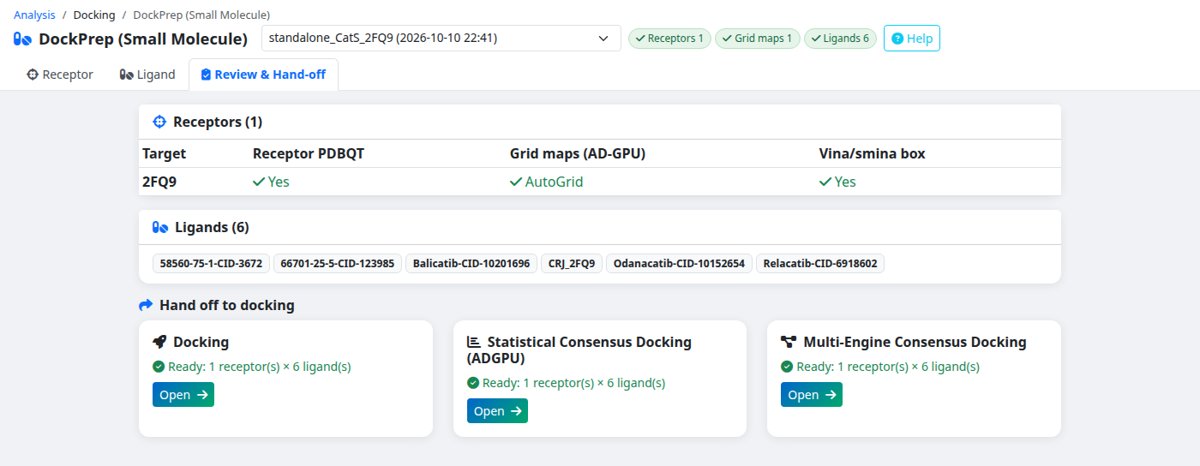Select ligand chip Balicatib-CID-10201696
Screen dimensions: 1200x466
471,264
